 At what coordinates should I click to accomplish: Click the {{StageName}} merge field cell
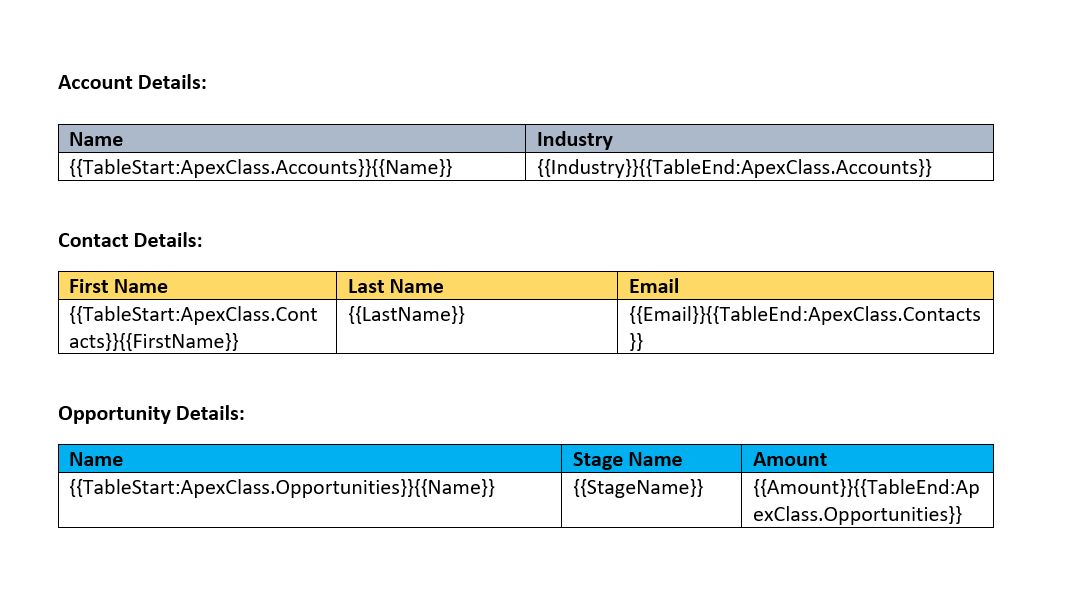click(652, 500)
